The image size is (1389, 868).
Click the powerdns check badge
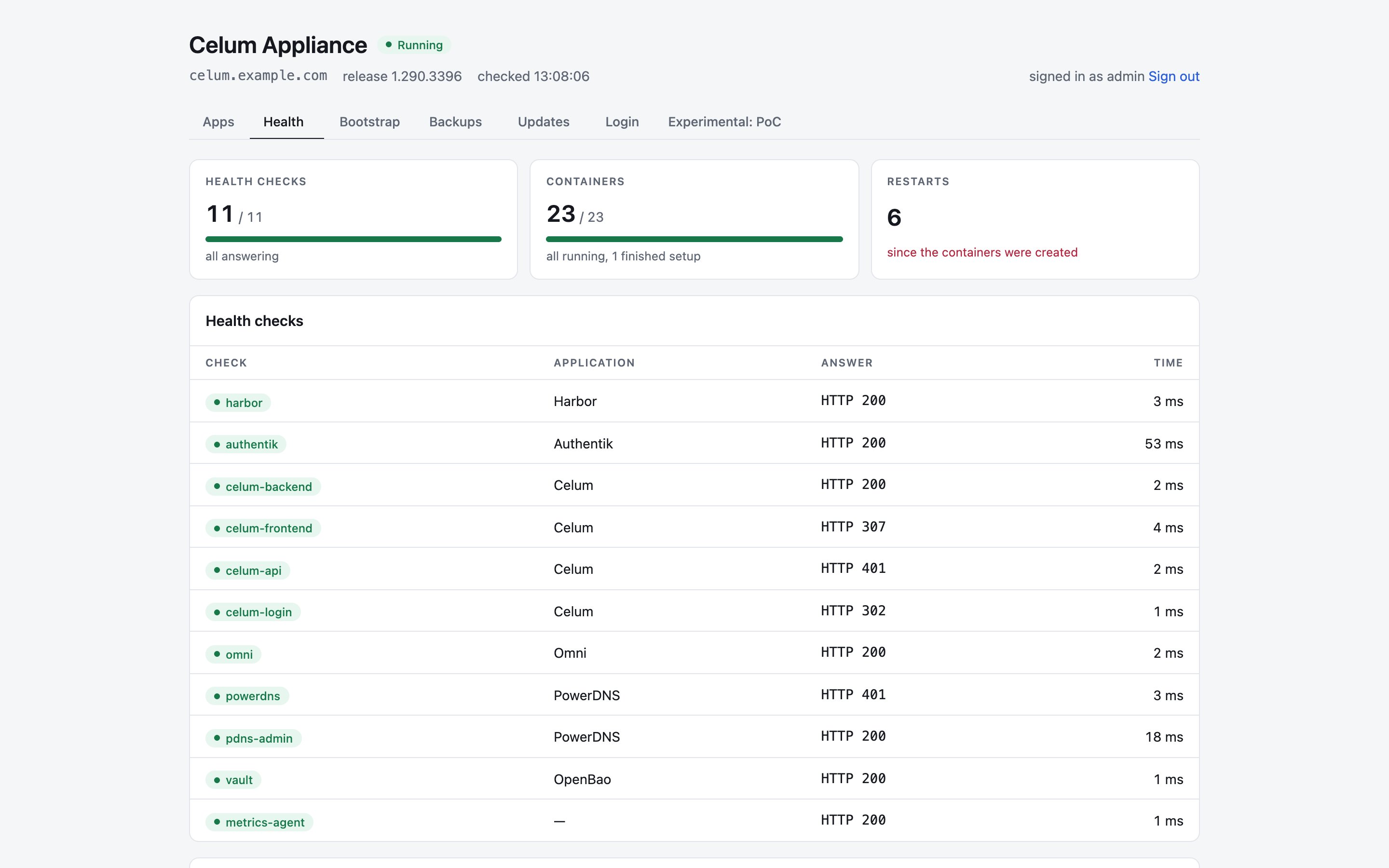[x=247, y=696]
